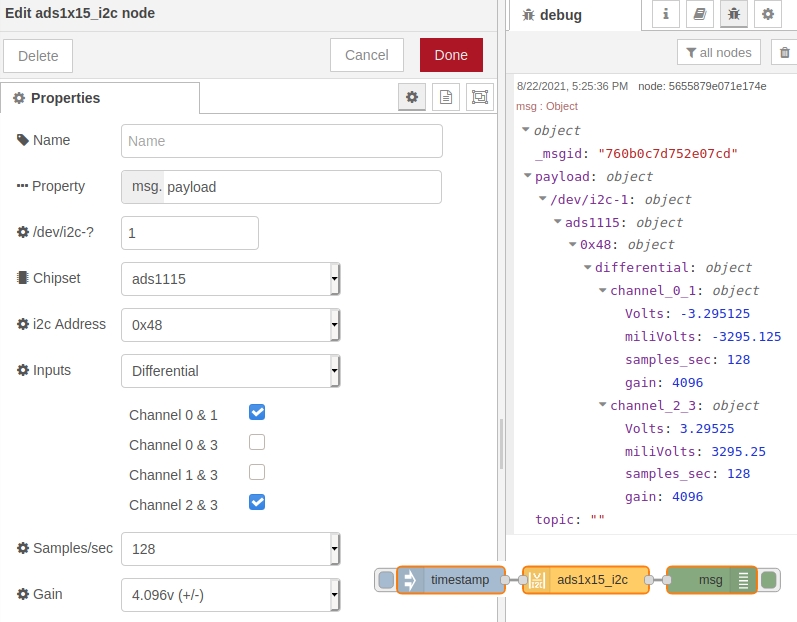This screenshot has width=797, height=622.
Task: Collapse the channel_2_3 object tree
Action: pyautogui.click(x=603, y=405)
